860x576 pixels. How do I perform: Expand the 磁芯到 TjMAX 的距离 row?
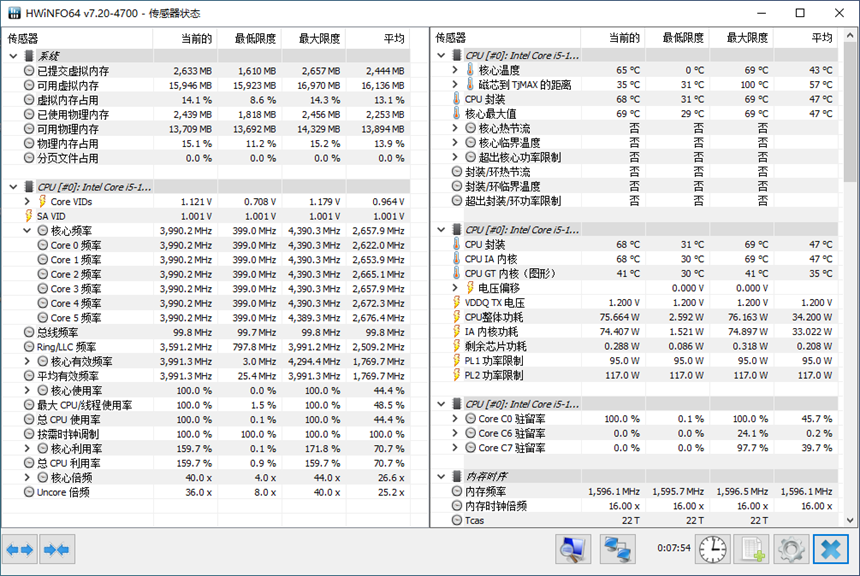[x=455, y=84]
